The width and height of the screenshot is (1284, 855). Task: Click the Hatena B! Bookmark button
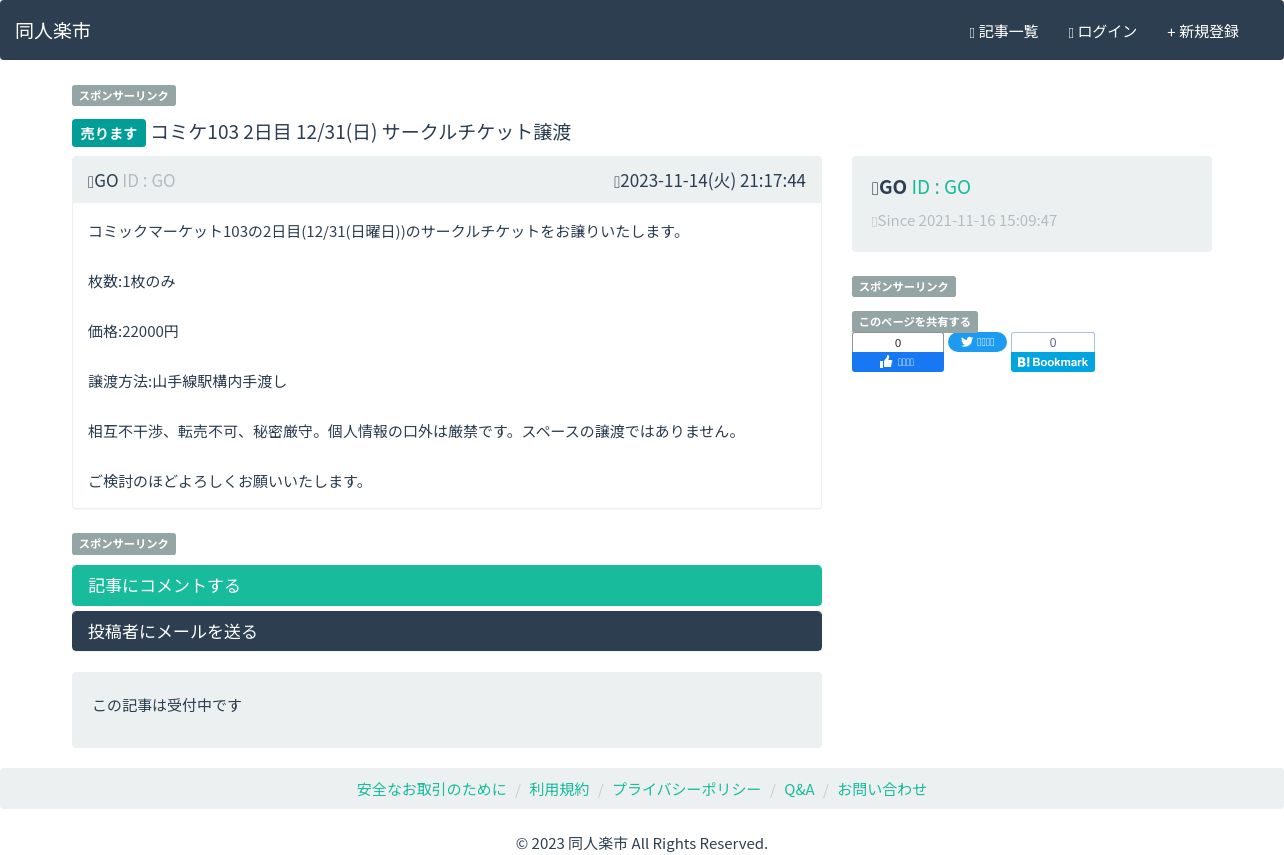1053,362
